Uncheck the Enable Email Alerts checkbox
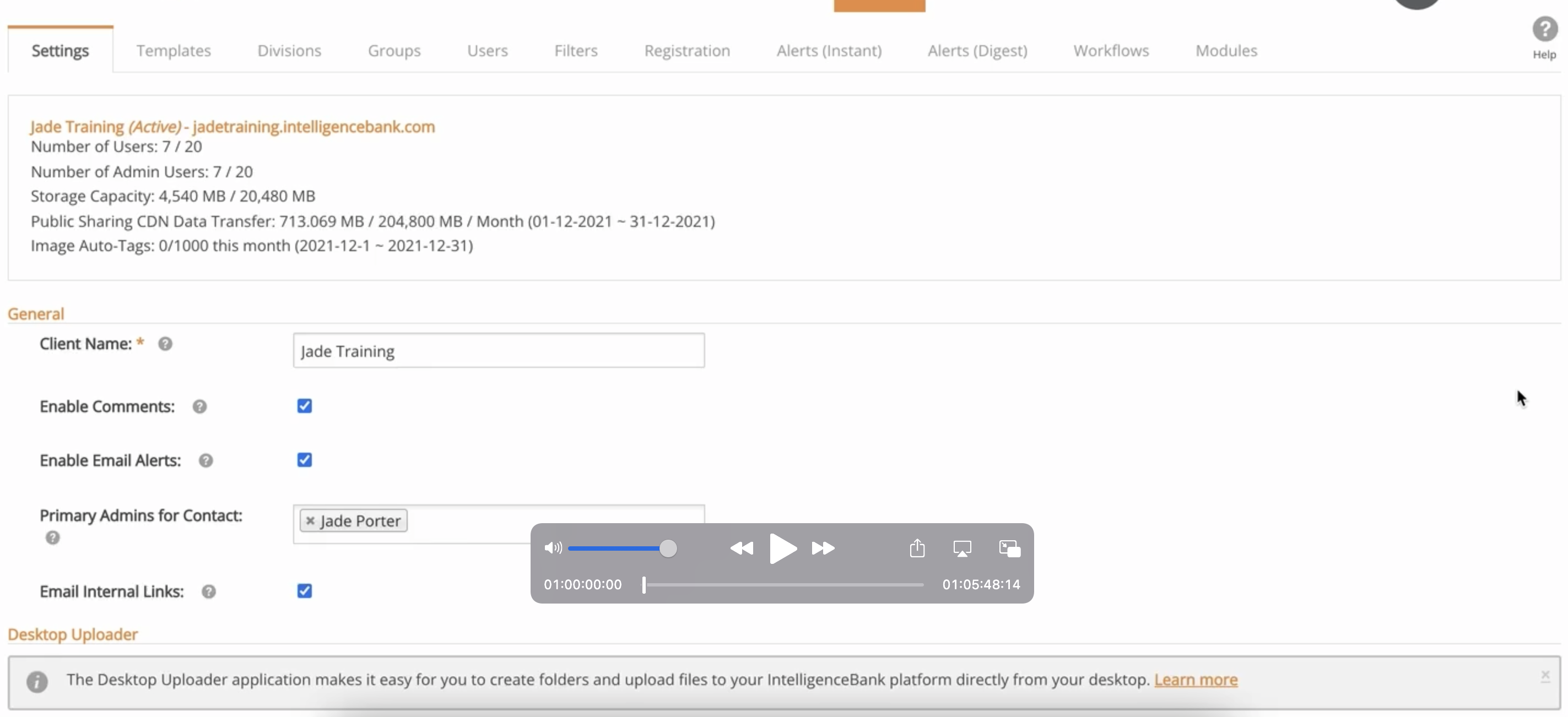Viewport: 1568px width, 717px height. pyautogui.click(x=304, y=460)
